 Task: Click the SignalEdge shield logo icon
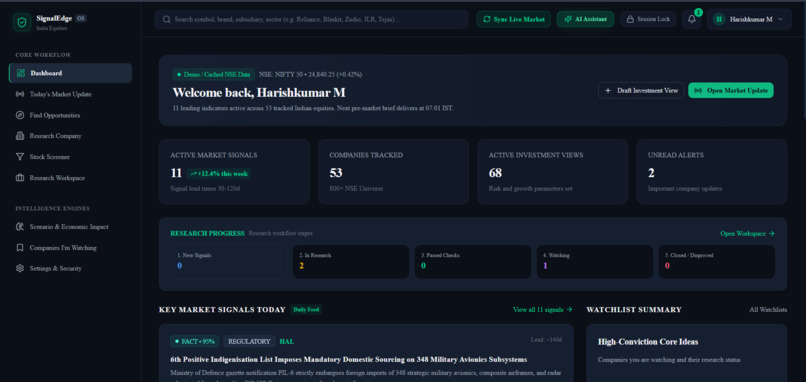(x=22, y=23)
